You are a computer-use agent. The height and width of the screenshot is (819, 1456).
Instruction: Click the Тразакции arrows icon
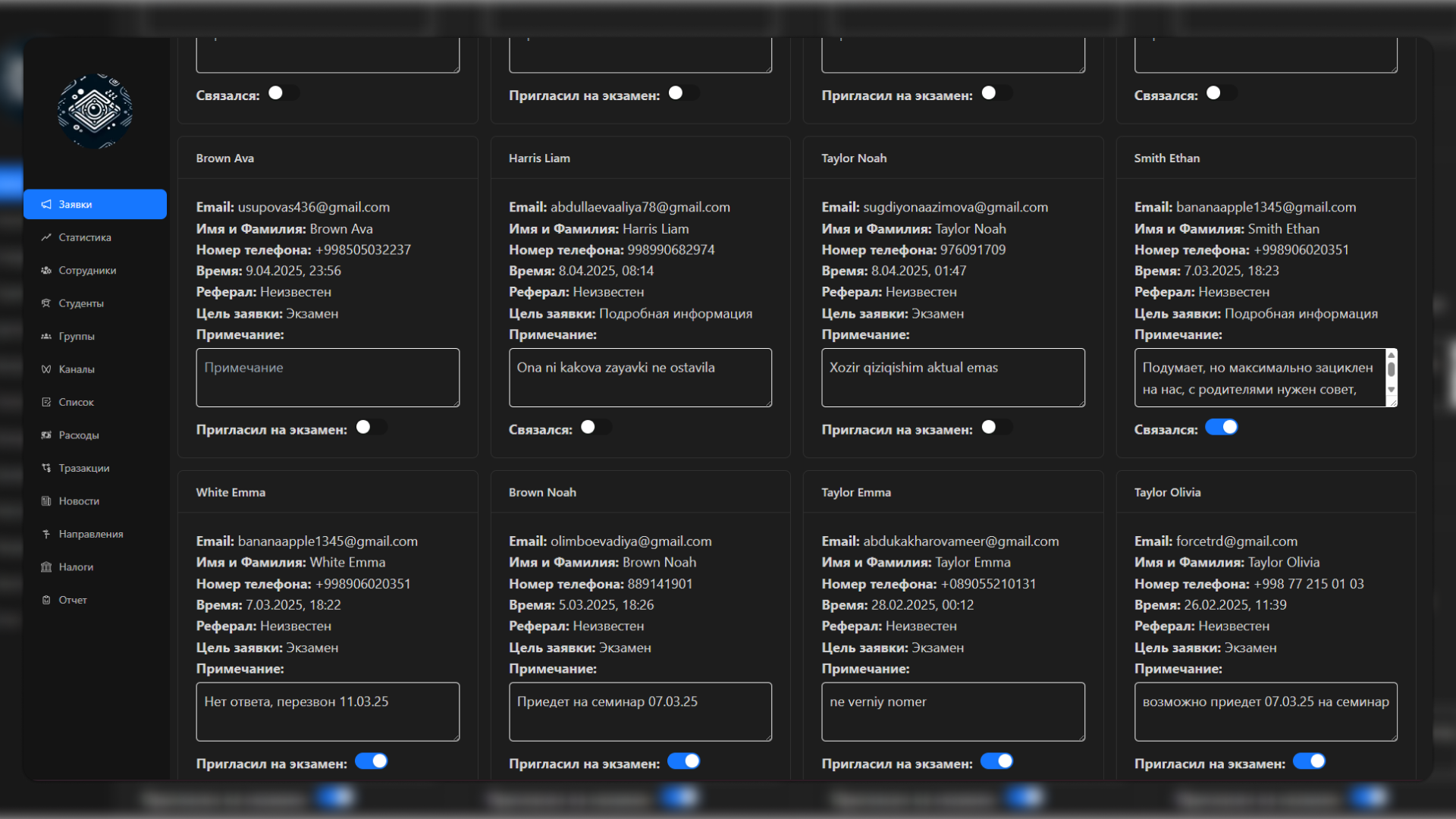pos(46,468)
